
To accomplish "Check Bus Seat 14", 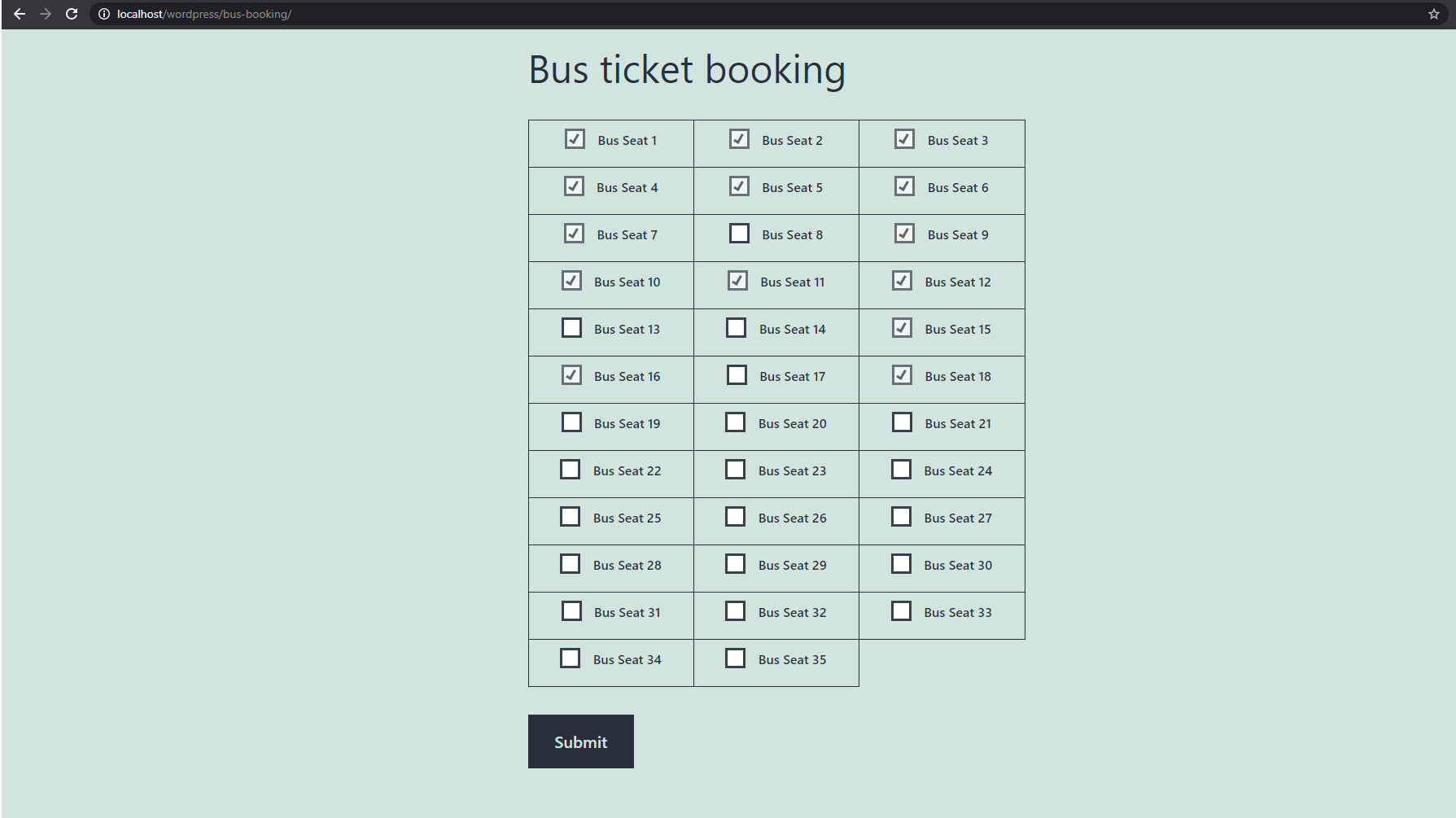I will click(x=736, y=327).
